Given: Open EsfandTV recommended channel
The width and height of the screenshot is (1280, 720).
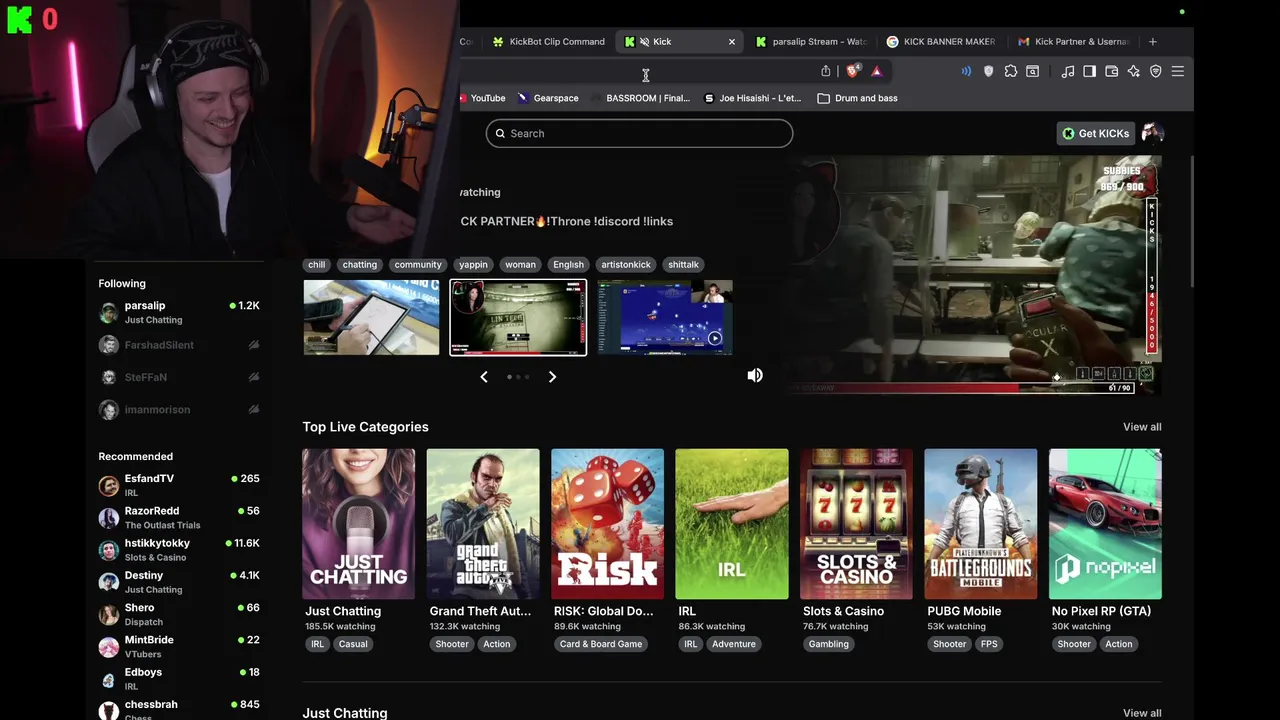Looking at the screenshot, I should 179,485.
